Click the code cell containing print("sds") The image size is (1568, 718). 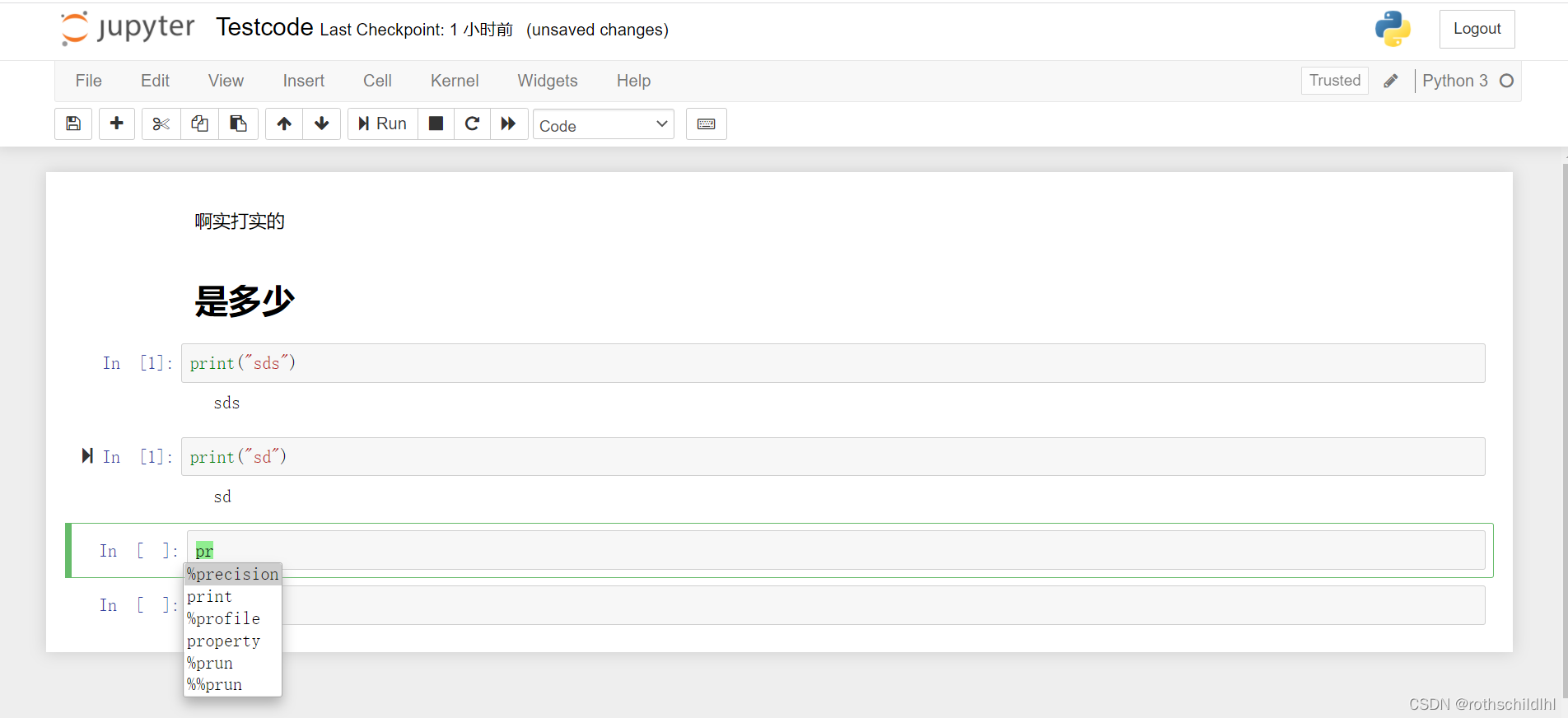tap(833, 363)
